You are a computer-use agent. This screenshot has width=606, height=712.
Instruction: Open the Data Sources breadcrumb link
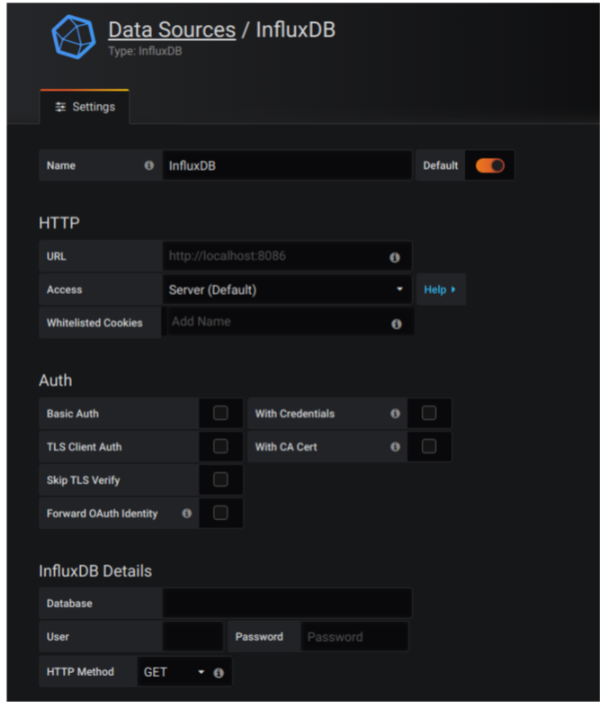pos(172,30)
